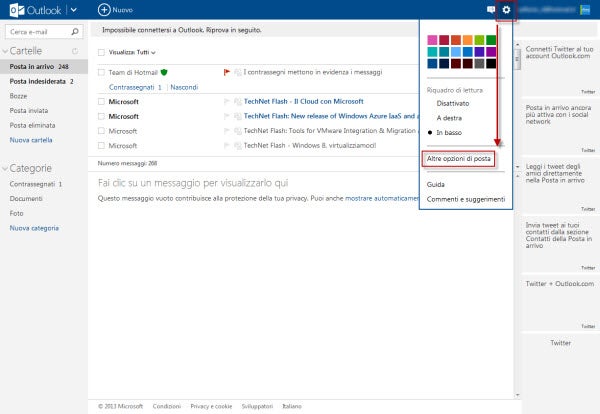The image size is (600, 414).
Task: Open Bozze folder
Action: click(18, 96)
